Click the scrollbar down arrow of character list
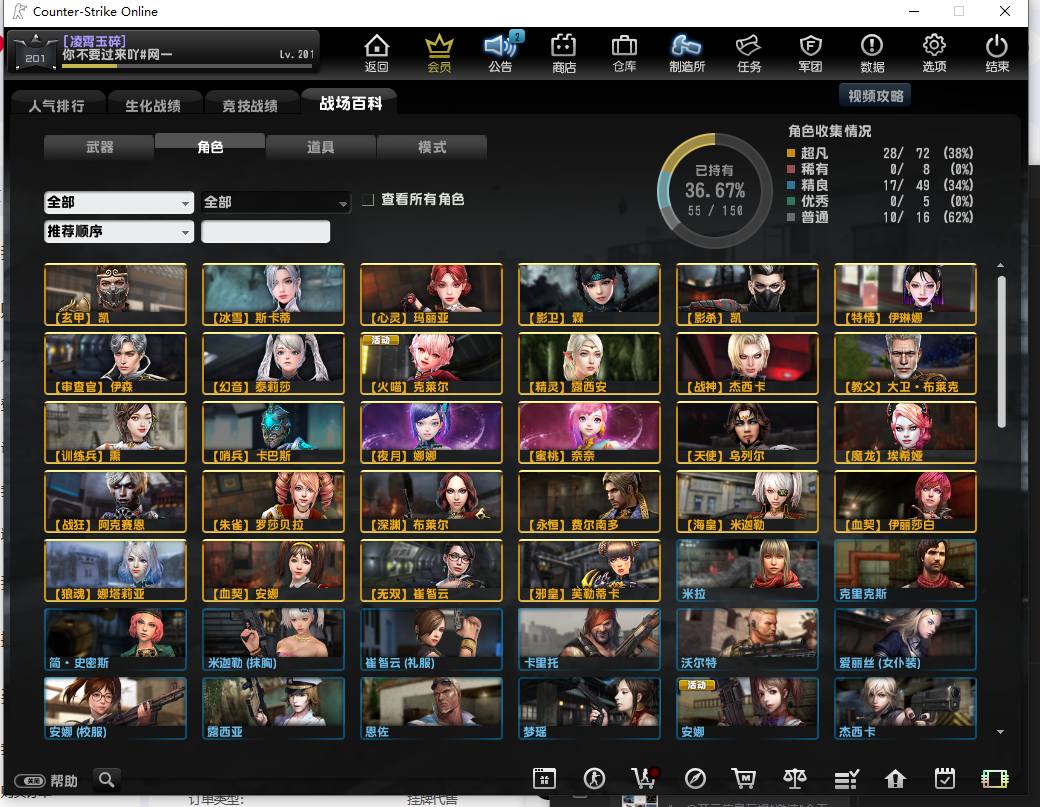This screenshot has width=1040, height=807. point(1000,731)
